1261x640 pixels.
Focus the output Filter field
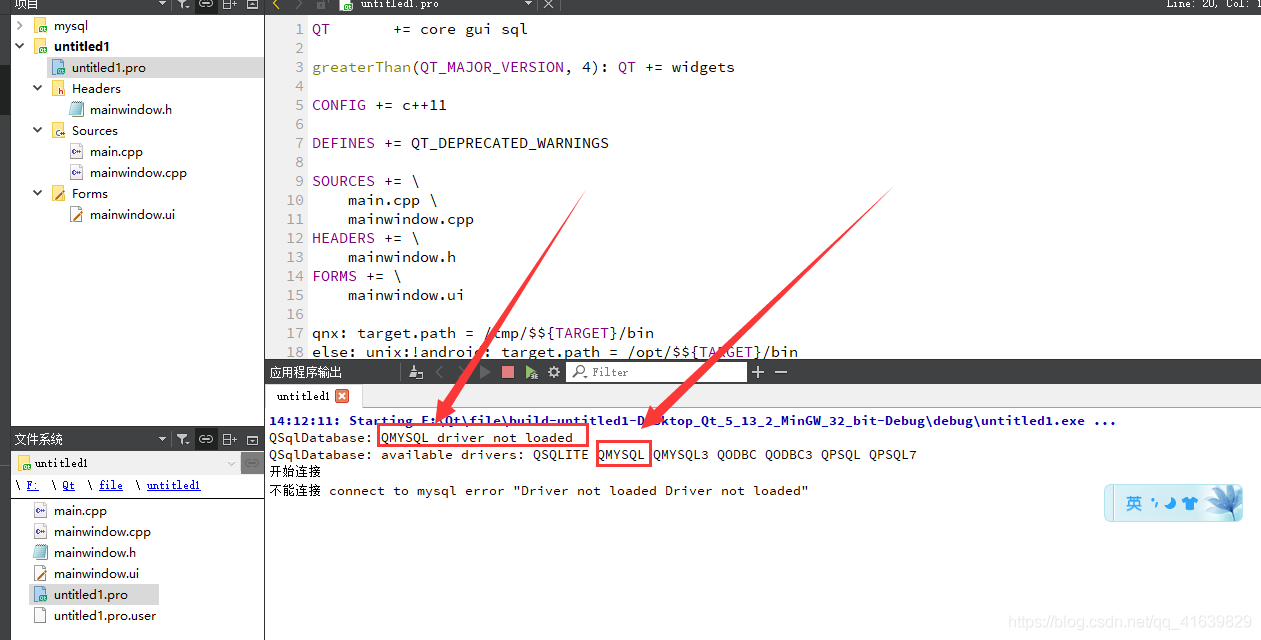tap(657, 372)
